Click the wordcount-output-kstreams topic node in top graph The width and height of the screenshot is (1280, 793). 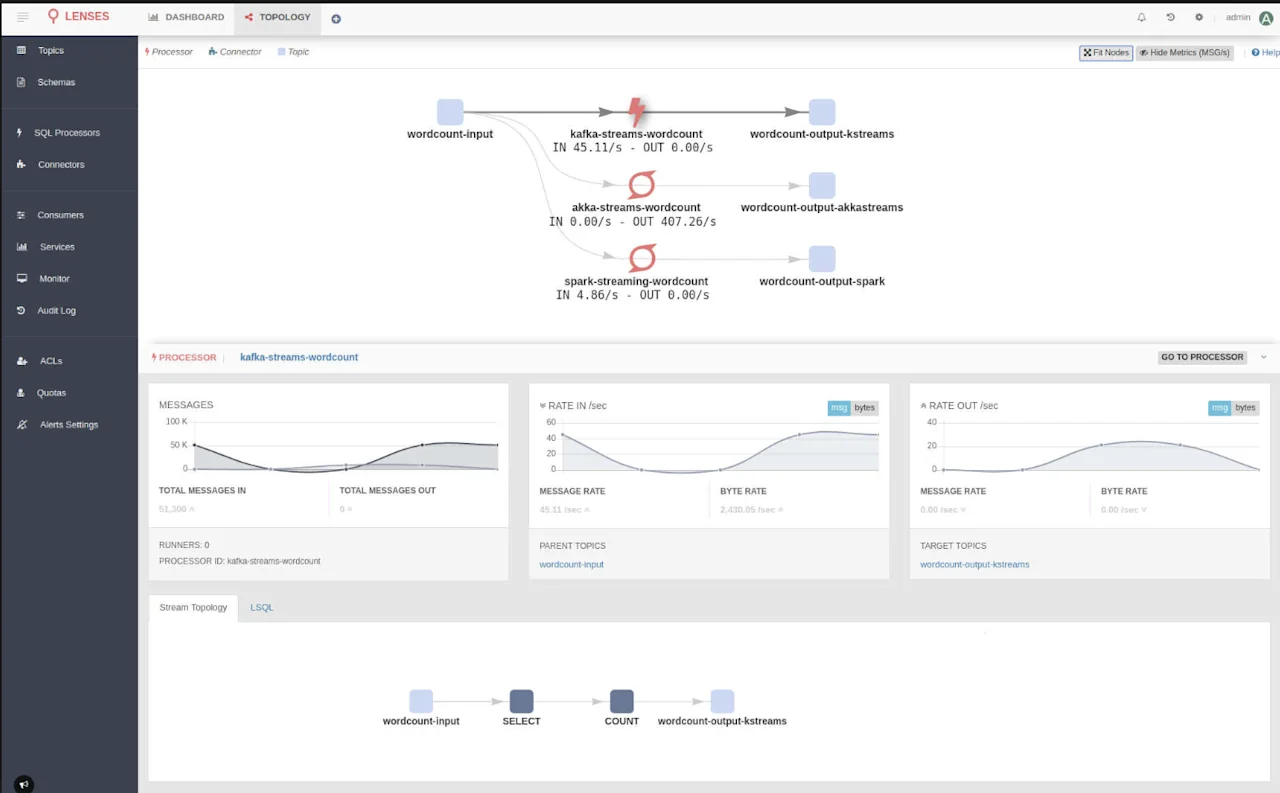coord(822,112)
